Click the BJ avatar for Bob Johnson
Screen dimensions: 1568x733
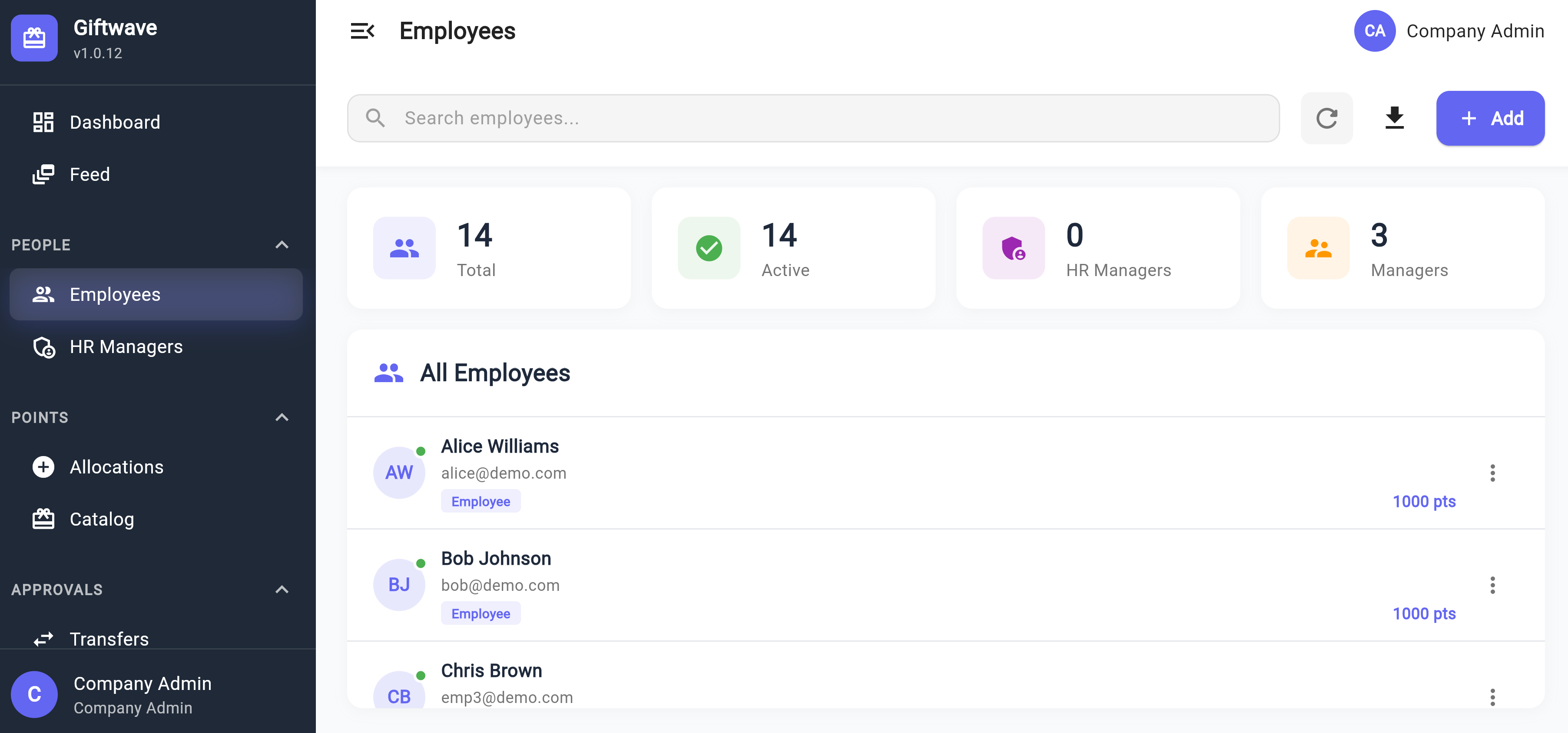coord(399,585)
